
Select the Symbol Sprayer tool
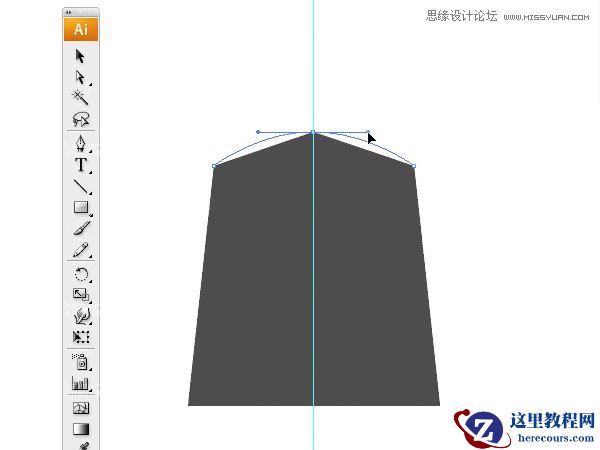click(81, 361)
